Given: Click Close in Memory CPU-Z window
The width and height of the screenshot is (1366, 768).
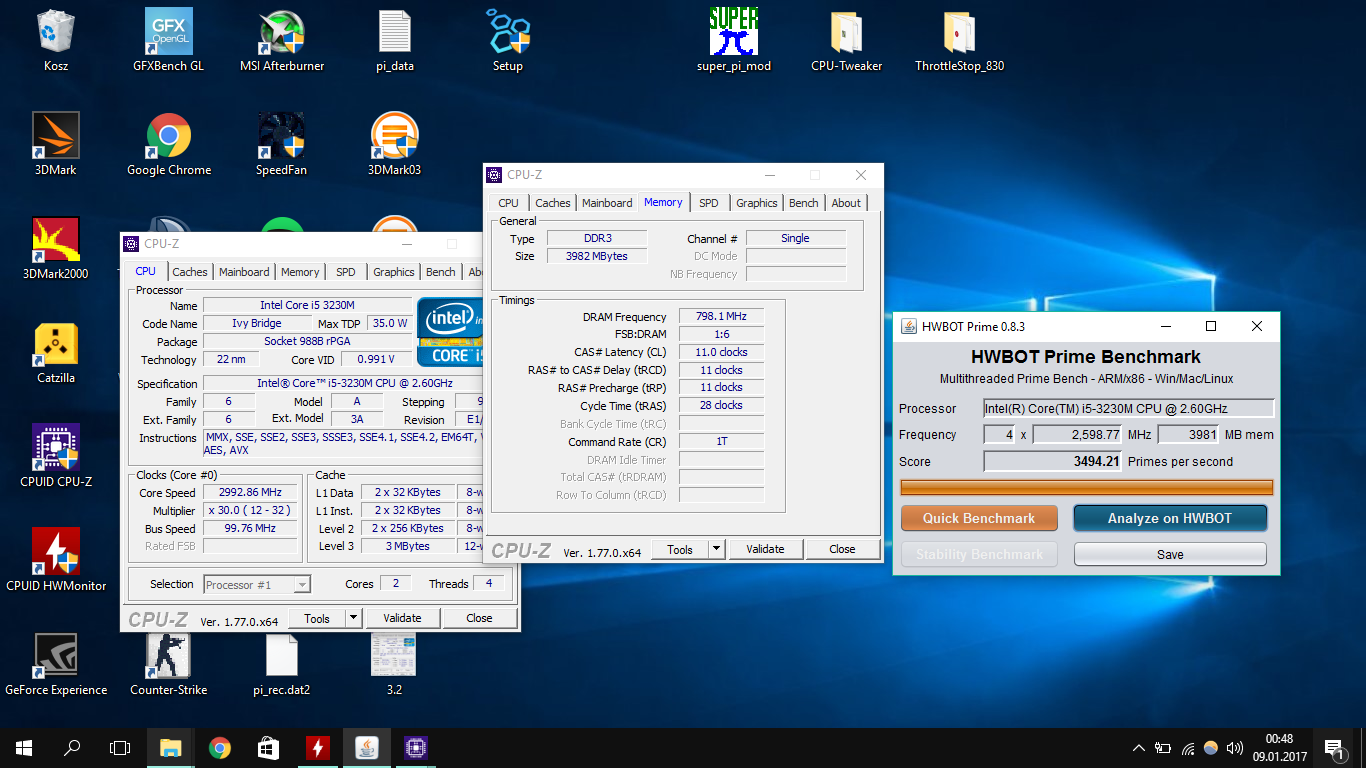Looking at the screenshot, I should point(842,549).
